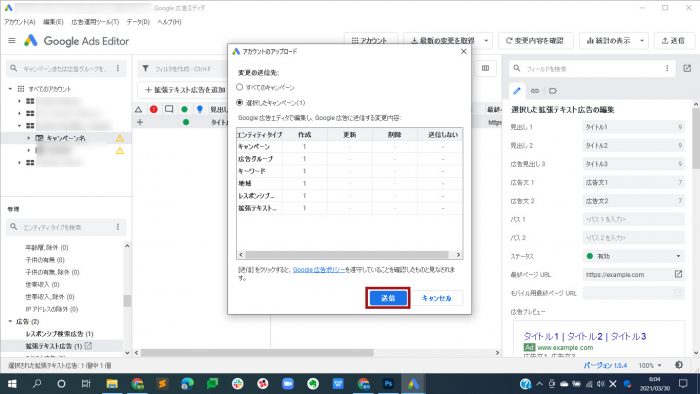This screenshot has width=700, height=394.
Task: Click 変更内容を確認 button
Action: 534,41
